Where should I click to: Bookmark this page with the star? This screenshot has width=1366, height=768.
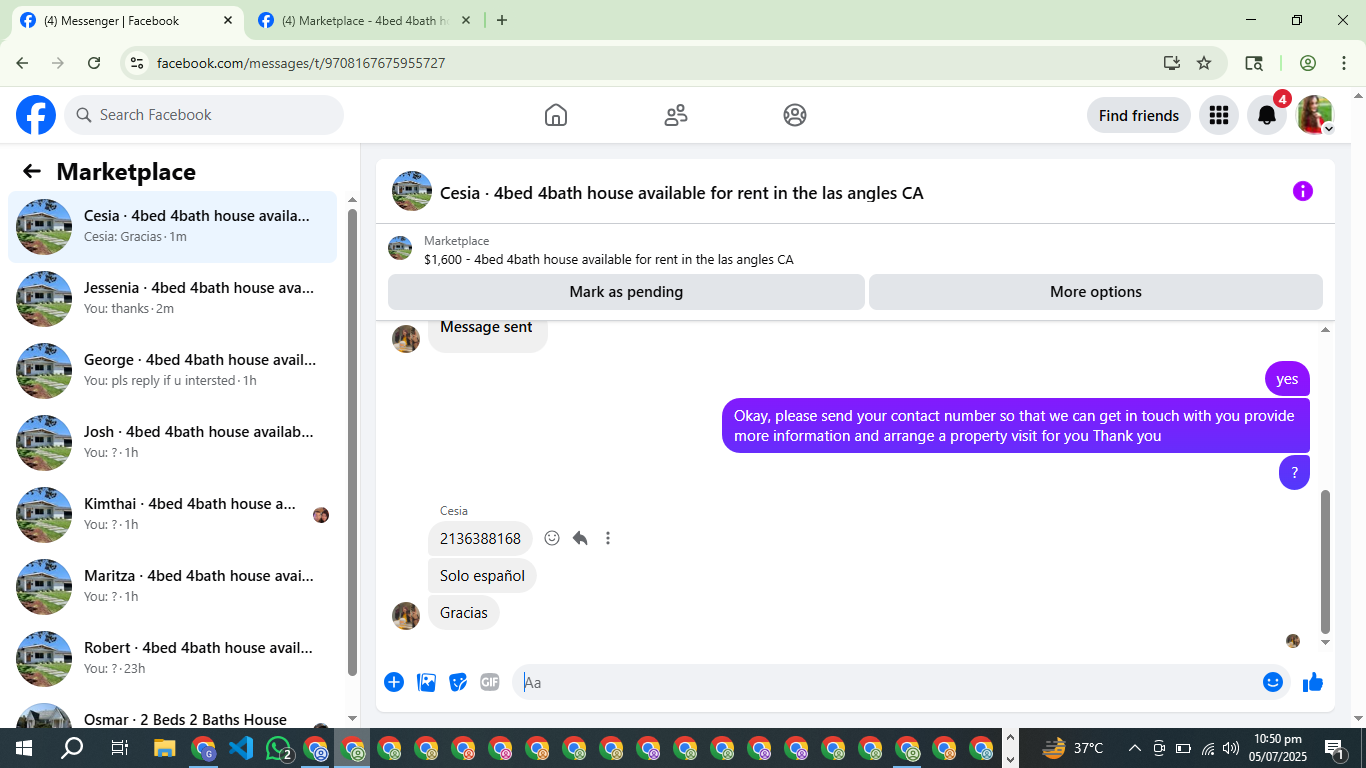(1204, 63)
